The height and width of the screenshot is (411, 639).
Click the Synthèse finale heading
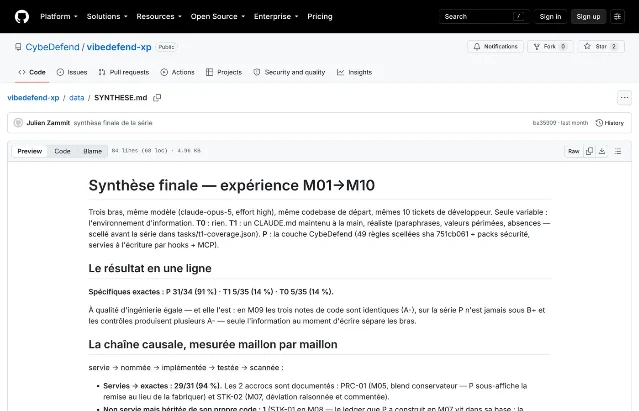231,185
